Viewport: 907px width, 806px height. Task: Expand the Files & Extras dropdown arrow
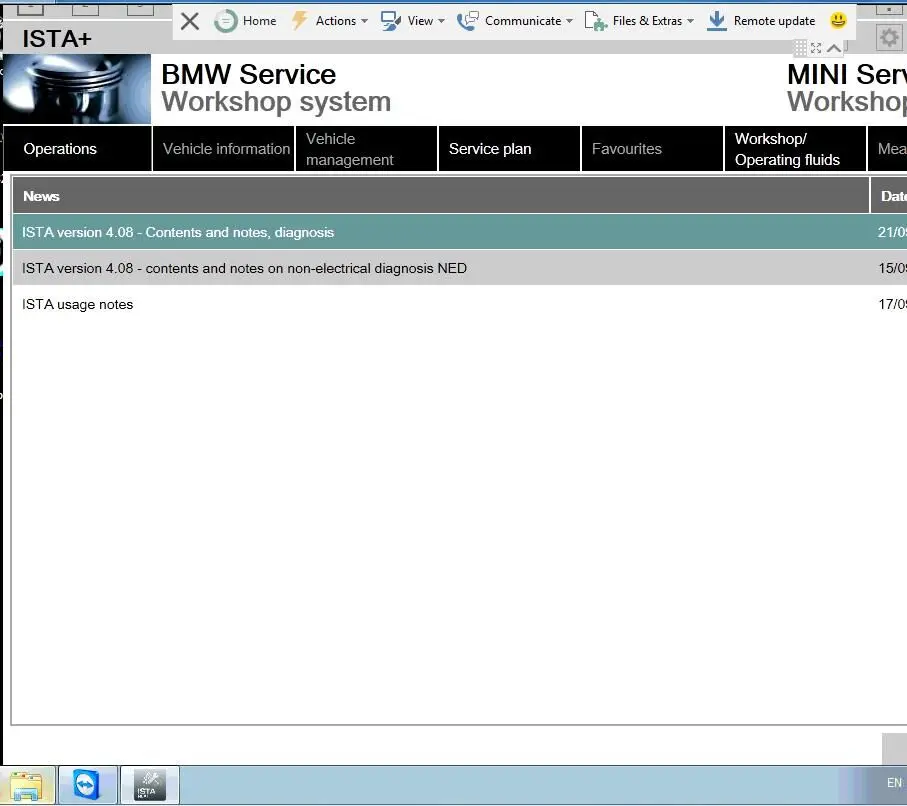pos(690,21)
